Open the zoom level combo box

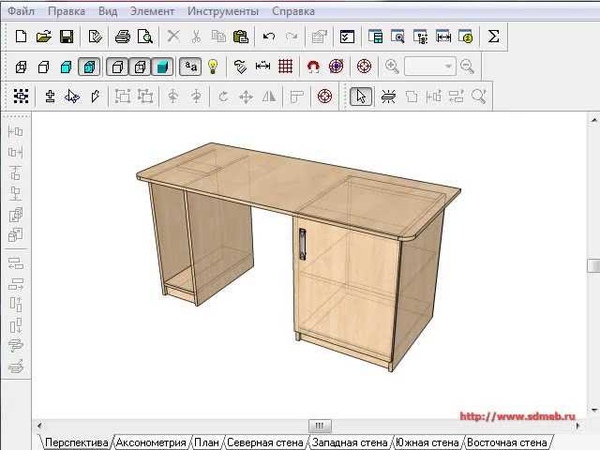(430, 67)
